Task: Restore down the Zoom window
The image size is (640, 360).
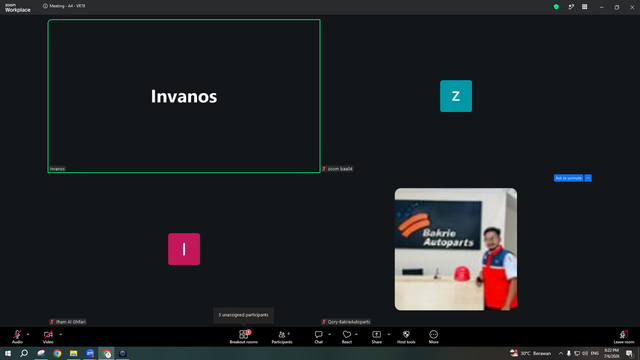Action: pyautogui.click(x=617, y=7)
